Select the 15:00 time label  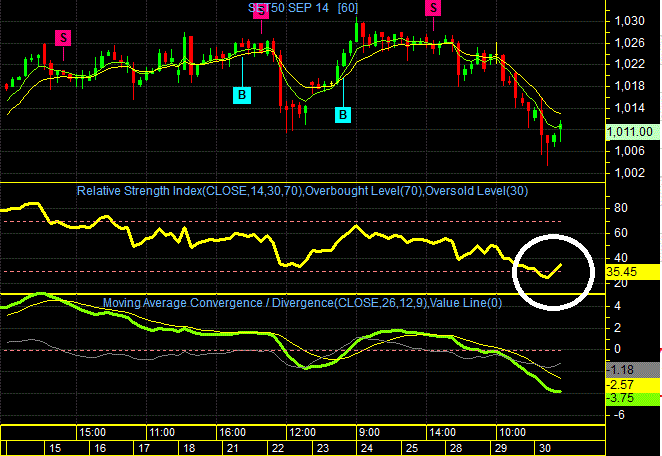coord(93,432)
